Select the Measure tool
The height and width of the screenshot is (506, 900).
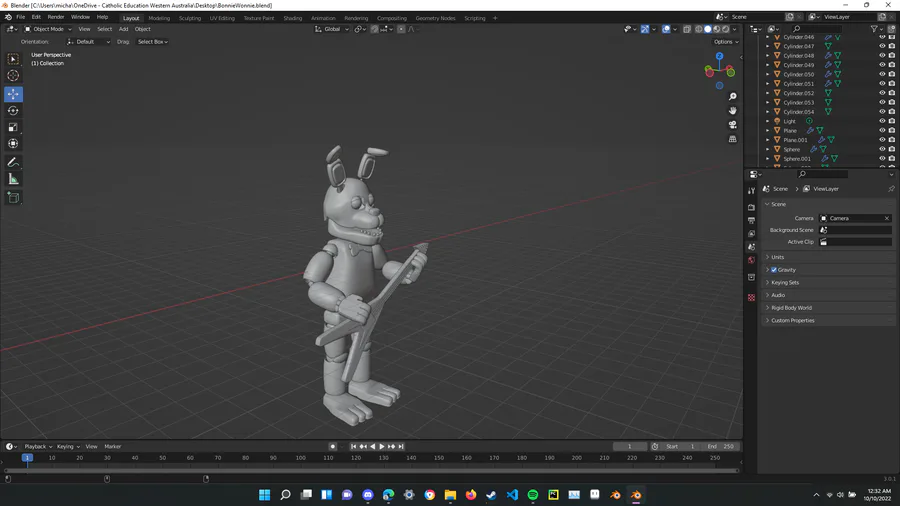pyautogui.click(x=13, y=179)
